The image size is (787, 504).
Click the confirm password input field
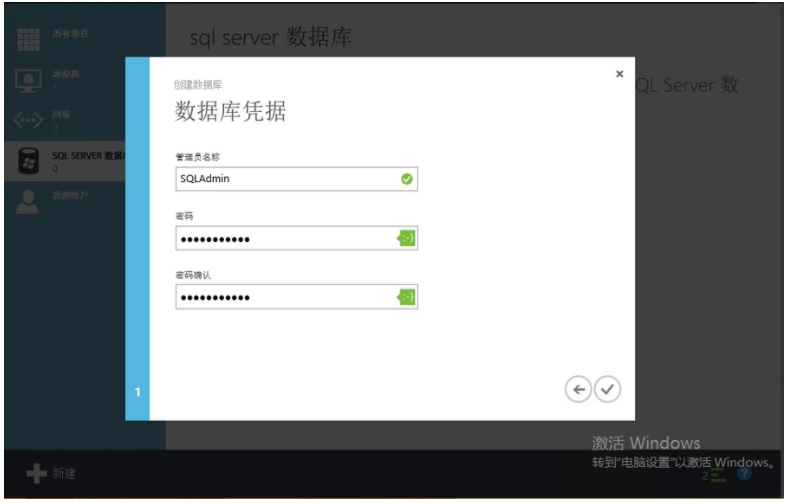(296, 297)
